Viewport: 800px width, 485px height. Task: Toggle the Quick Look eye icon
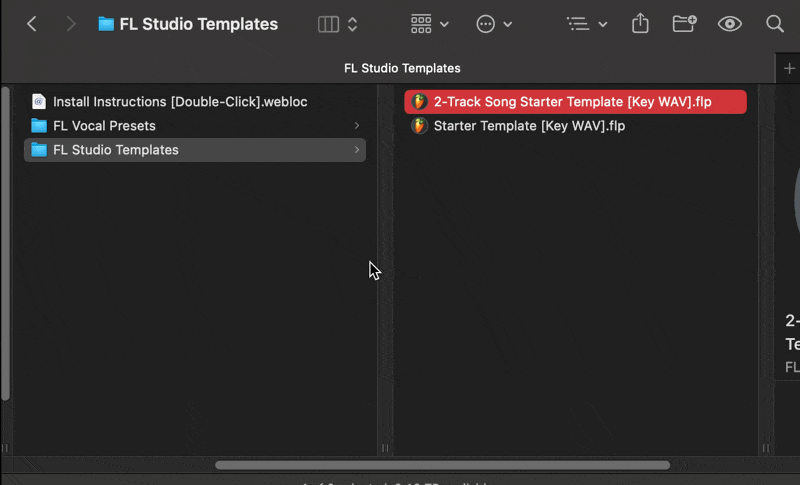730,24
